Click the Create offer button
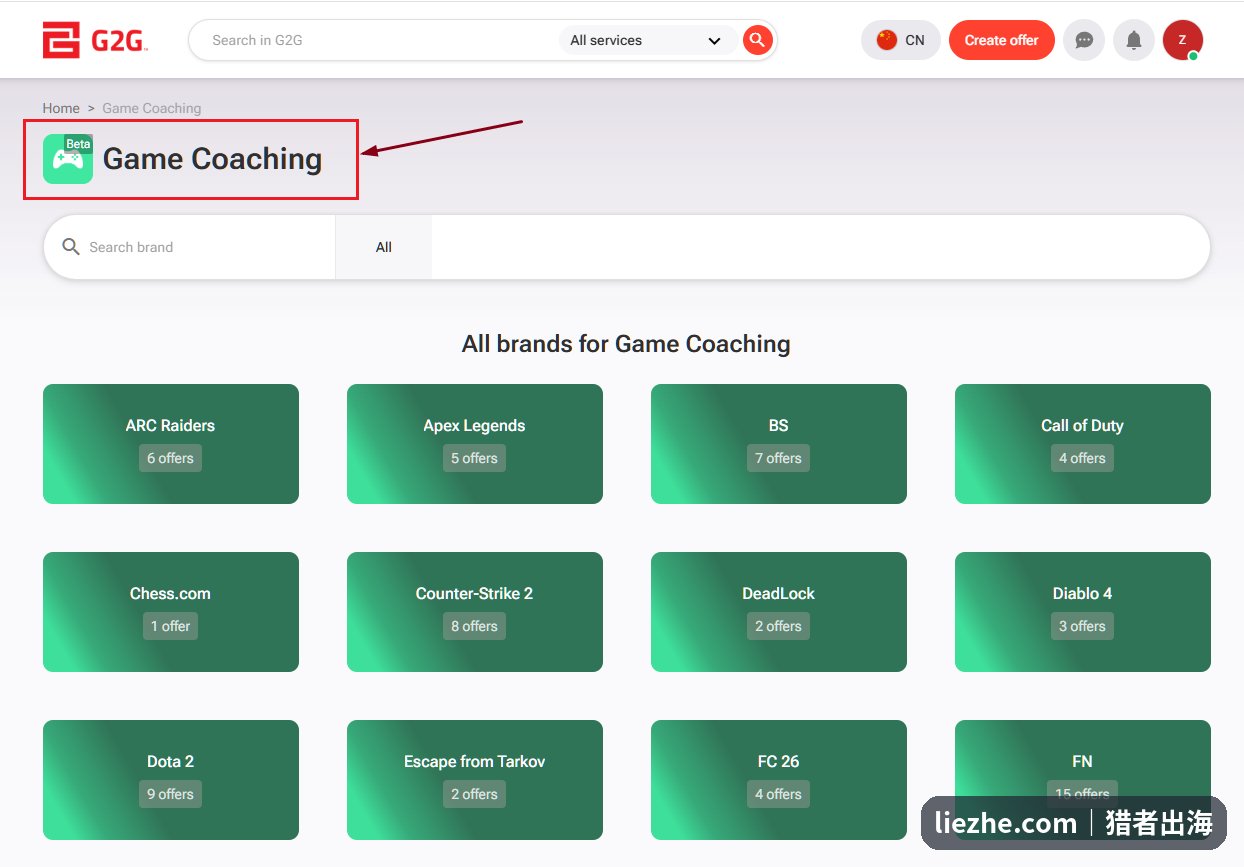The width and height of the screenshot is (1244, 867). click(x=1002, y=40)
